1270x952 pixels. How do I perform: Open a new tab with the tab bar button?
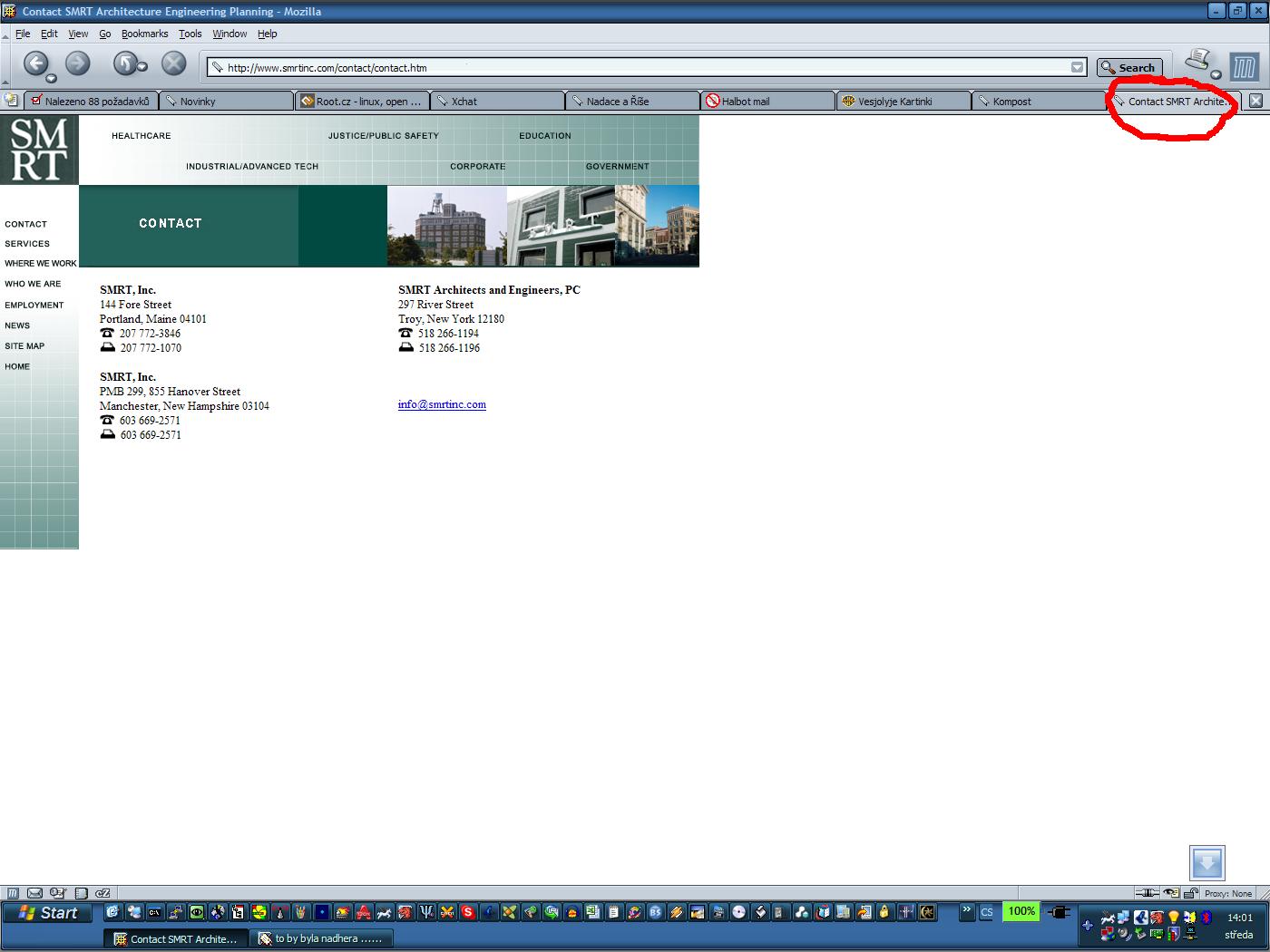point(11,101)
